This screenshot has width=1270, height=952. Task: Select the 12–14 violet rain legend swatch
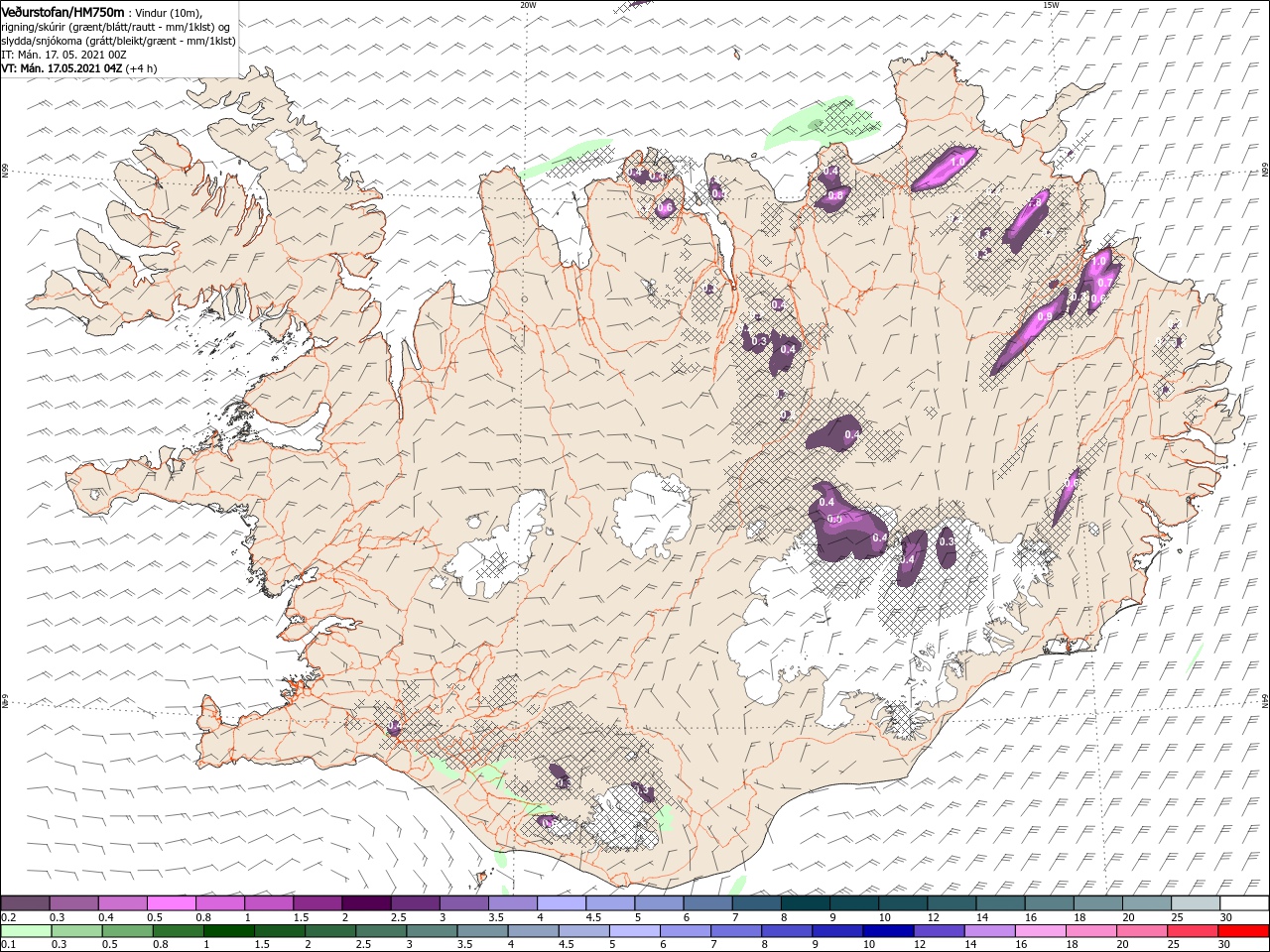pos(938,931)
